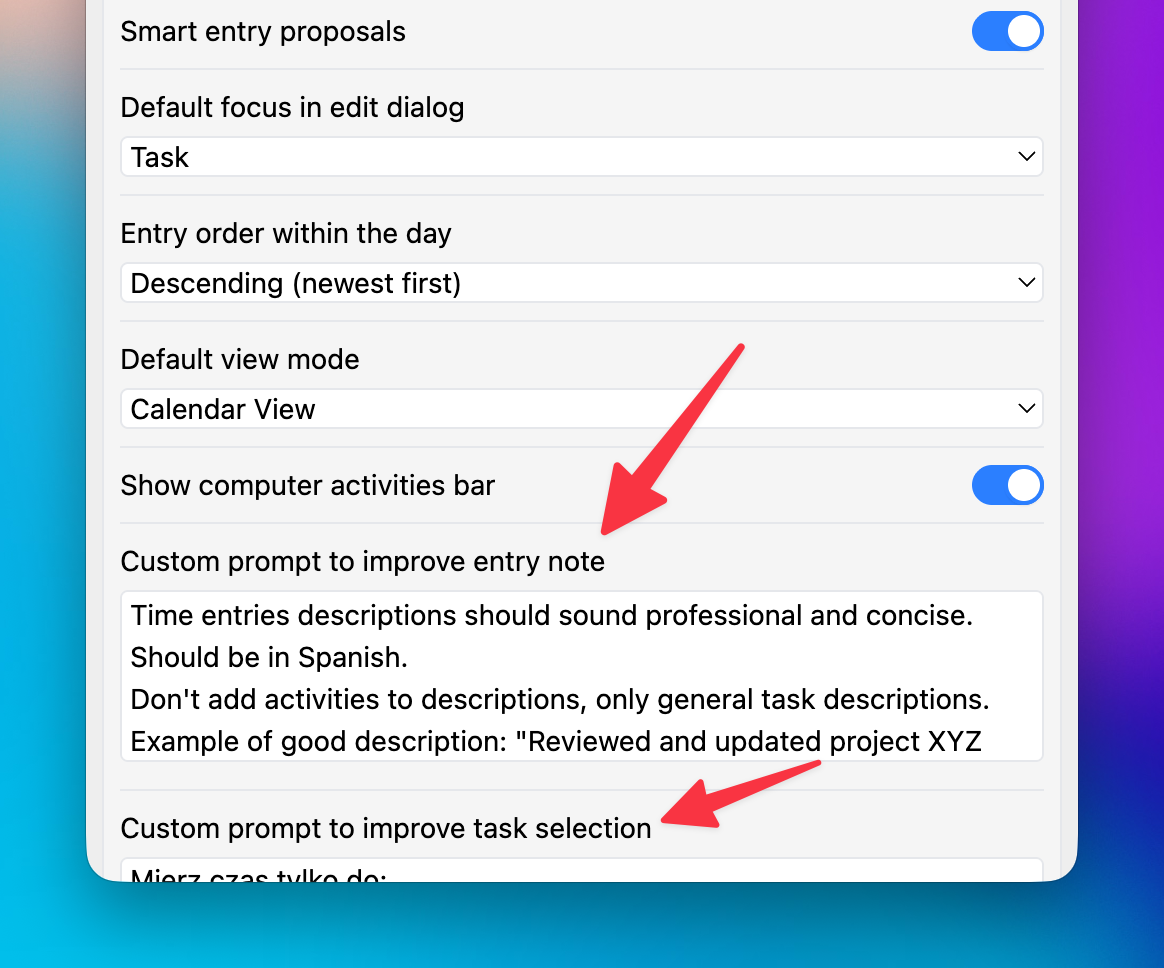The image size is (1164, 968).
Task: Click the "Custom prompt to improve entry note" heading
Action: [x=362, y=561]
